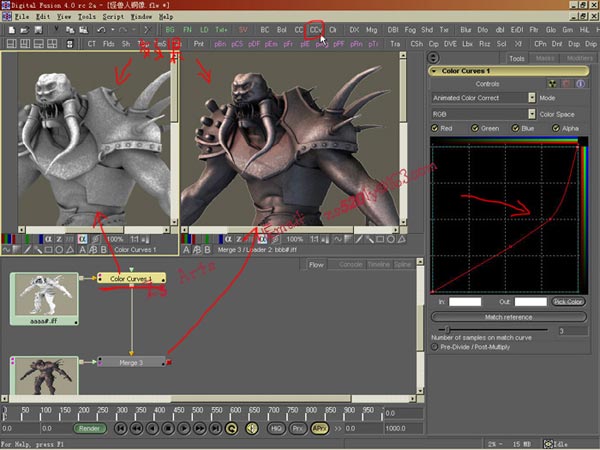Toggle audio mute speaker button
The height and width of the screenshot is (450, 600).
252,429
